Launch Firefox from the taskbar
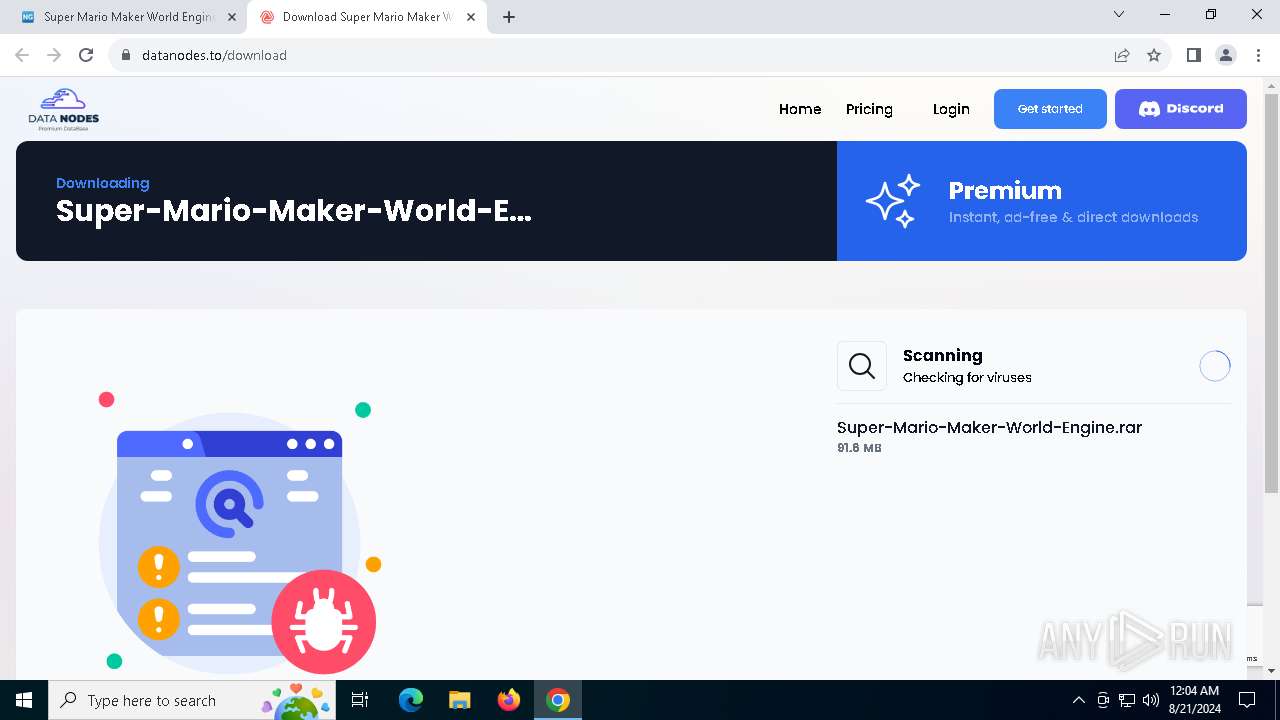The width and height of the screenshot is (1280, 720). 509,700
